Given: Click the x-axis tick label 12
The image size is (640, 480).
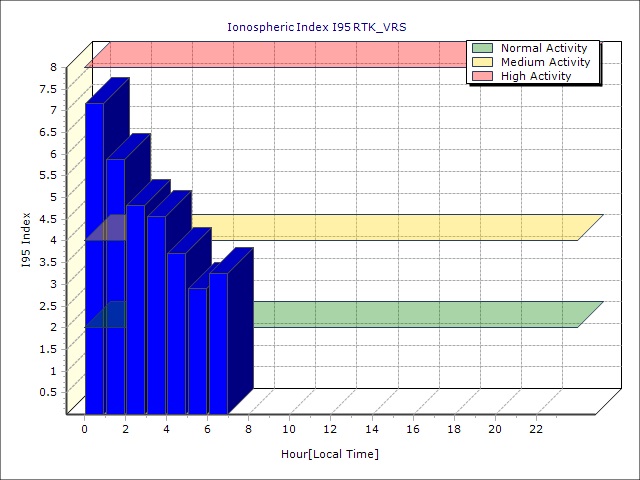Looking at the screenshot, I should tap(330, 429).
